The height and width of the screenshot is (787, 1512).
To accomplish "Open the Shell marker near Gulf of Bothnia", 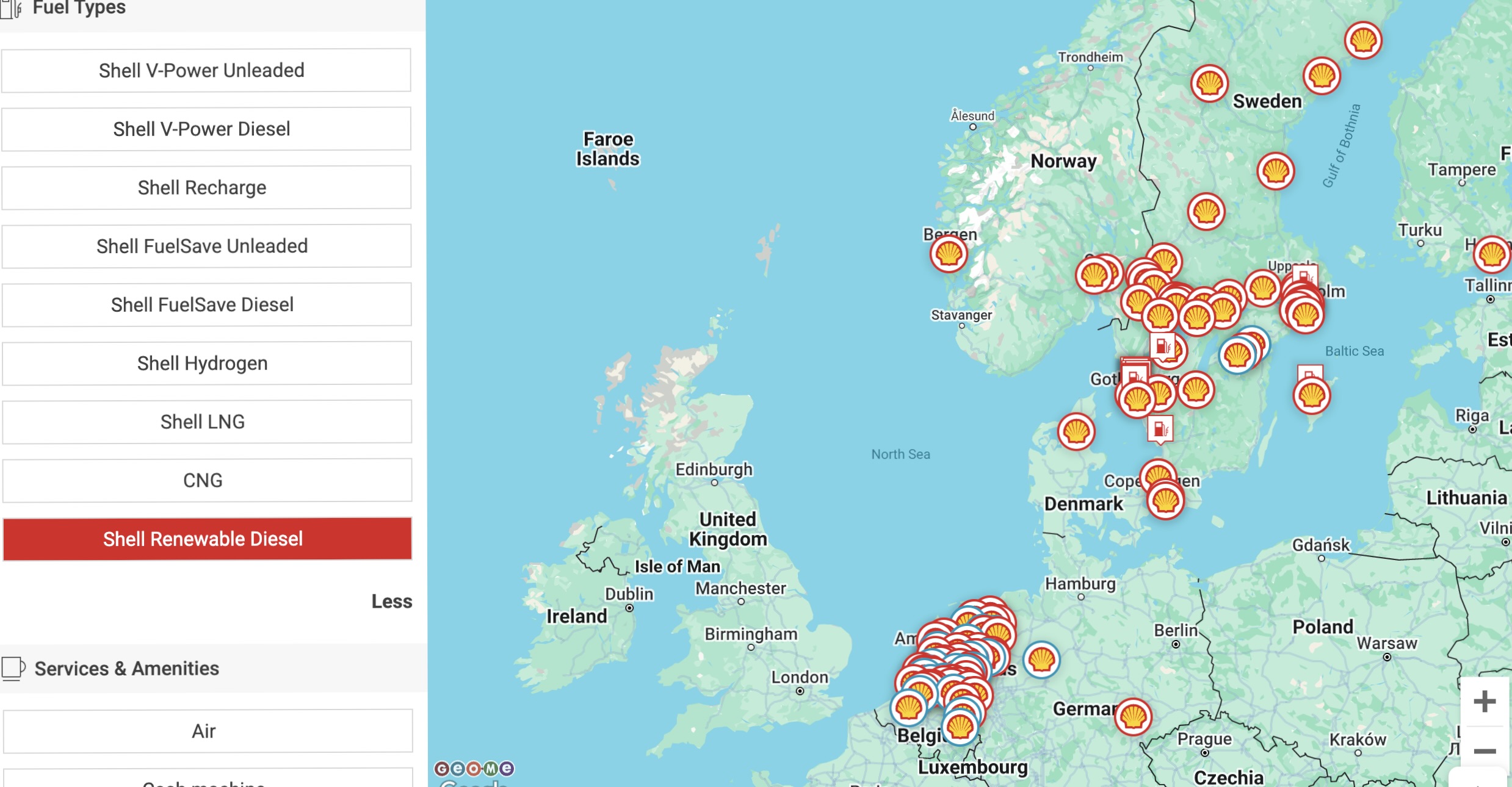I will (1276, 171).
